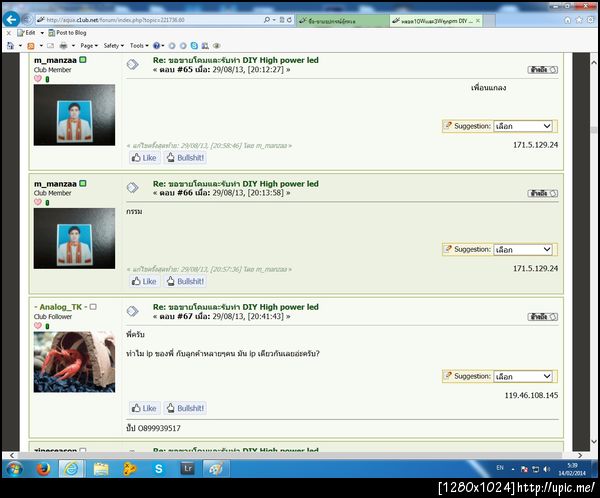Click the quote button on post #66
Viewport: 600px width, 498px height.
coord(543,193)
